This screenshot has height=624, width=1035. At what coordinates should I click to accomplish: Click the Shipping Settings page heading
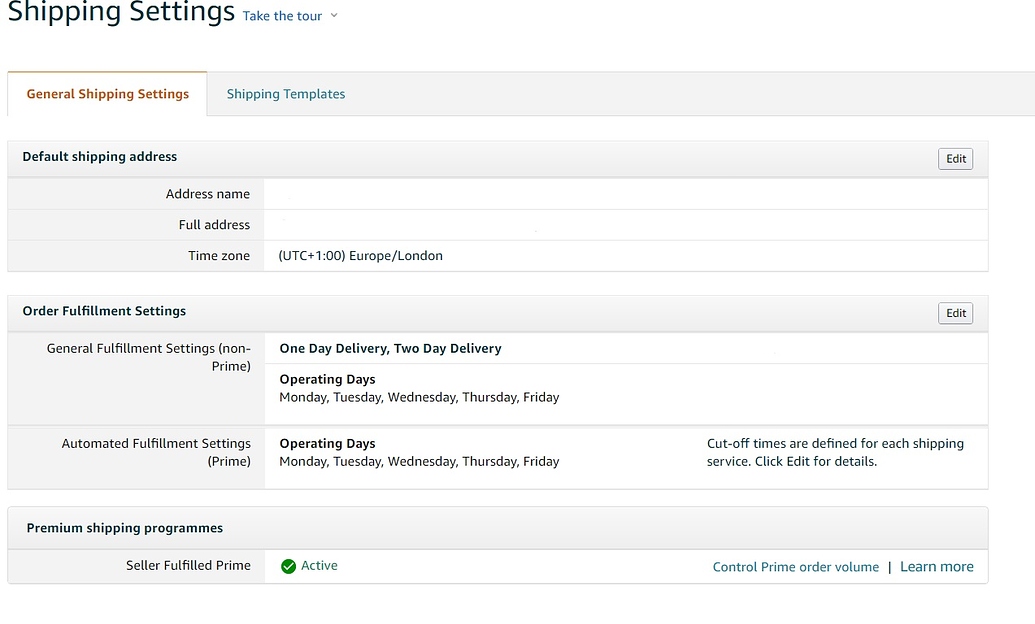coord(121,14)
